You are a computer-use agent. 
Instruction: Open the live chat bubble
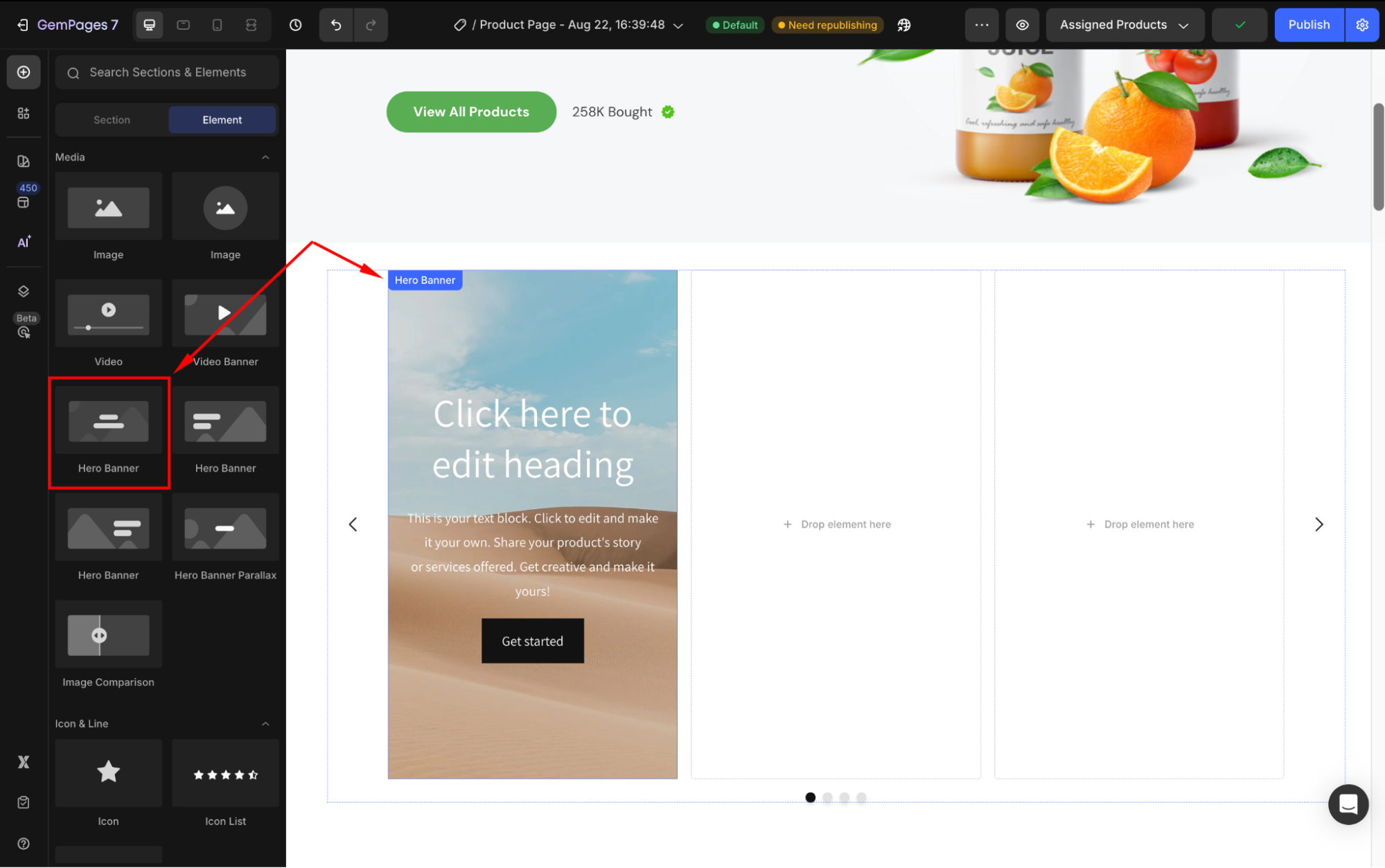1348,804
